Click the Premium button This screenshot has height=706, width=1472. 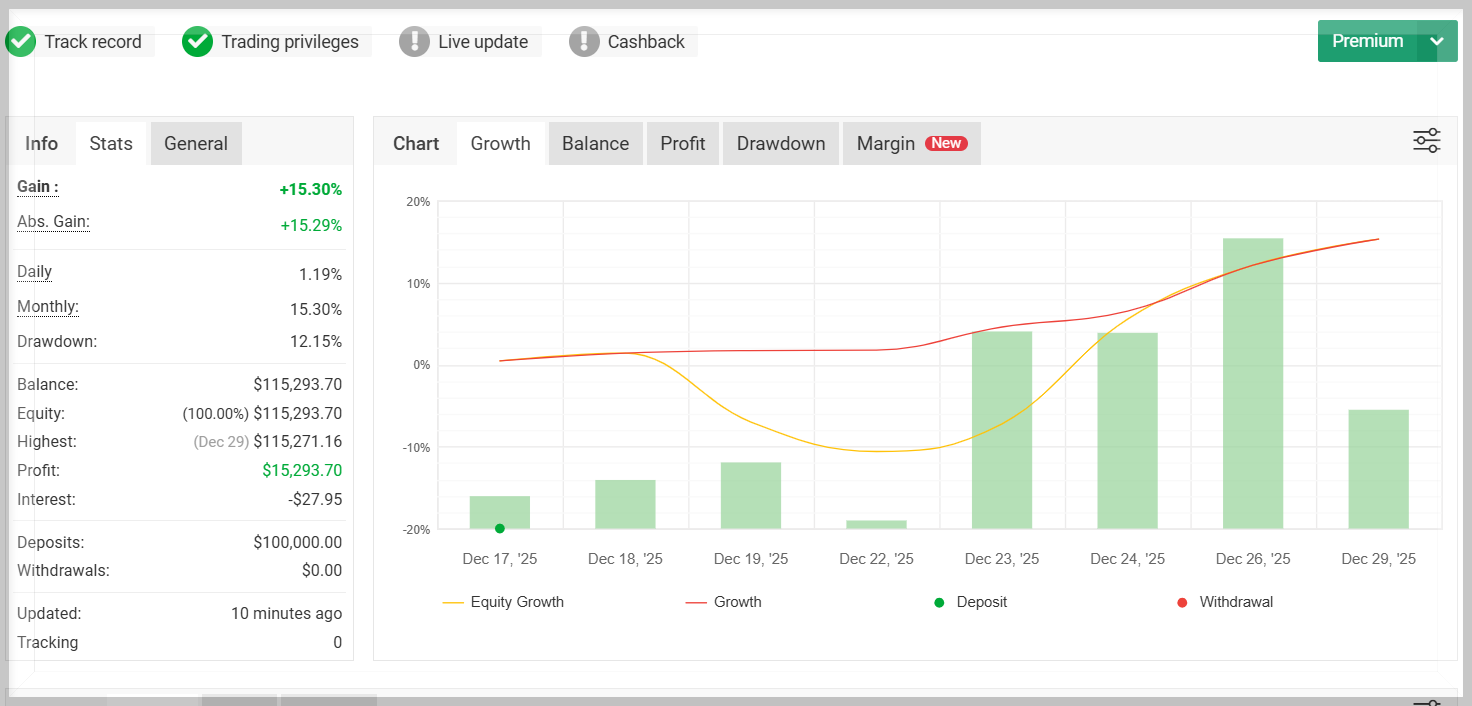pos(1367,41)
